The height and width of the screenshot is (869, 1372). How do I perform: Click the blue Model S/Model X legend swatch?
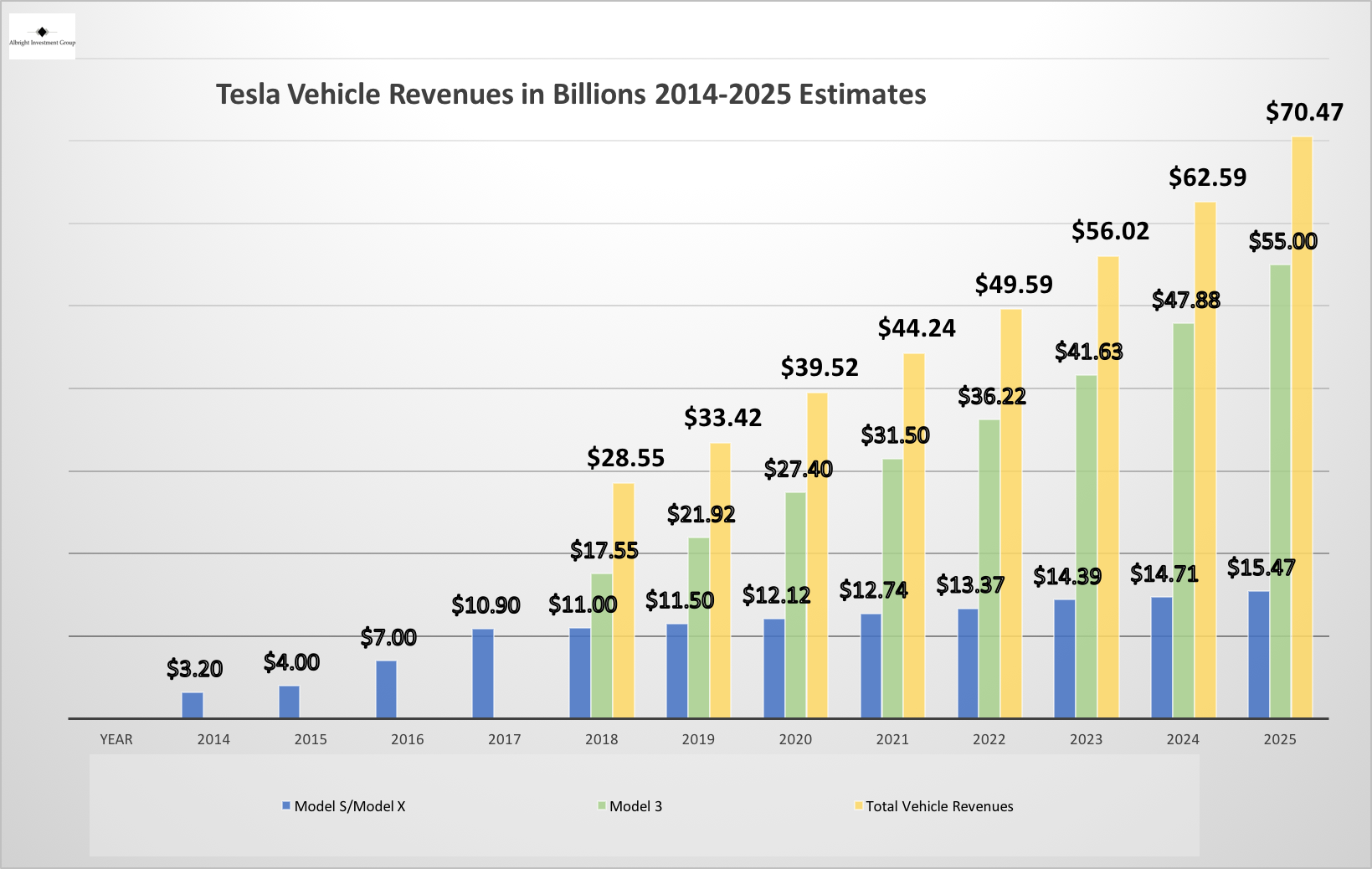(x=286, y=805)
